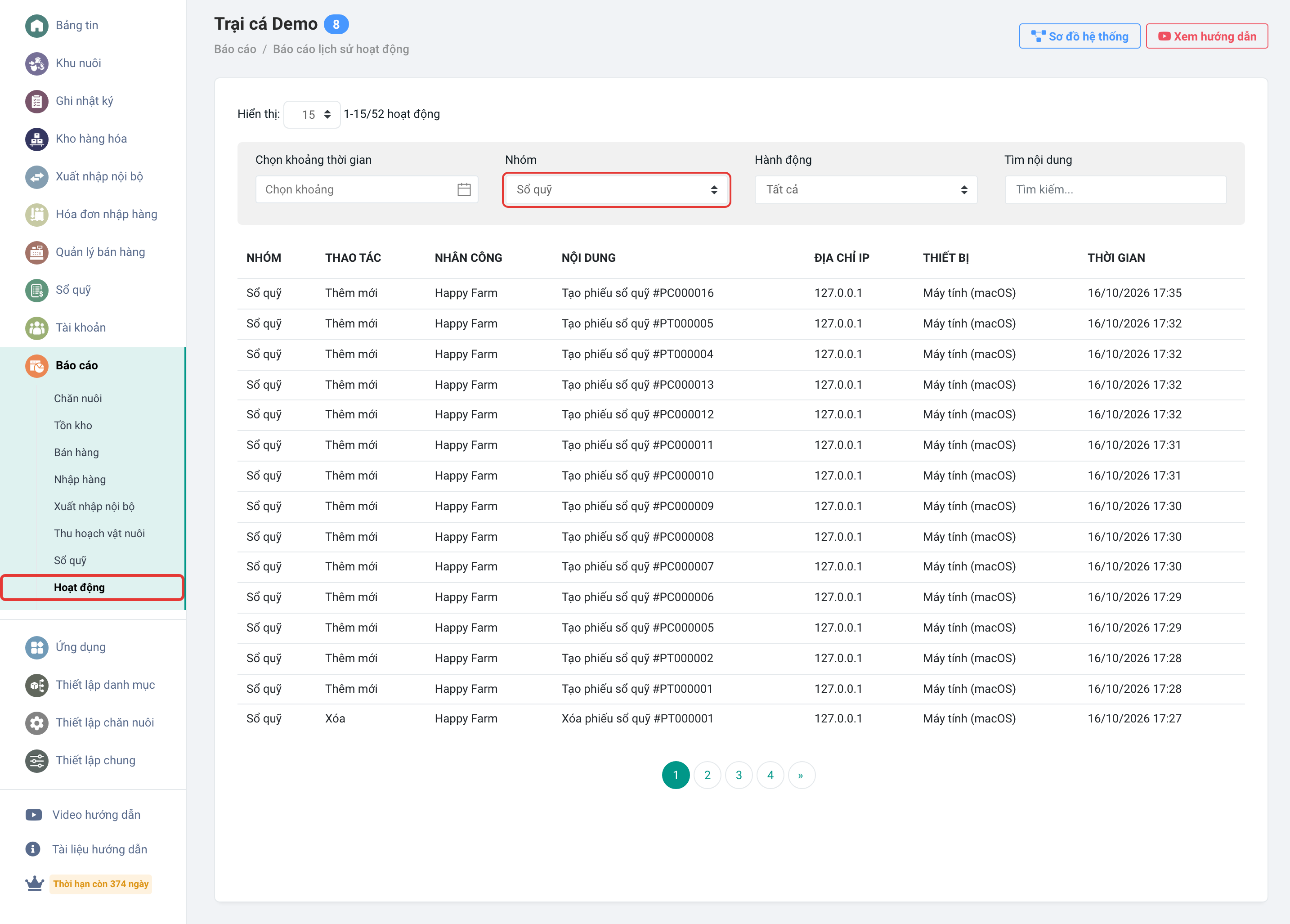1290x924 pixels.
Task: Open the Hiển thị 15 rows dropdown
Action: pos(312,115)
